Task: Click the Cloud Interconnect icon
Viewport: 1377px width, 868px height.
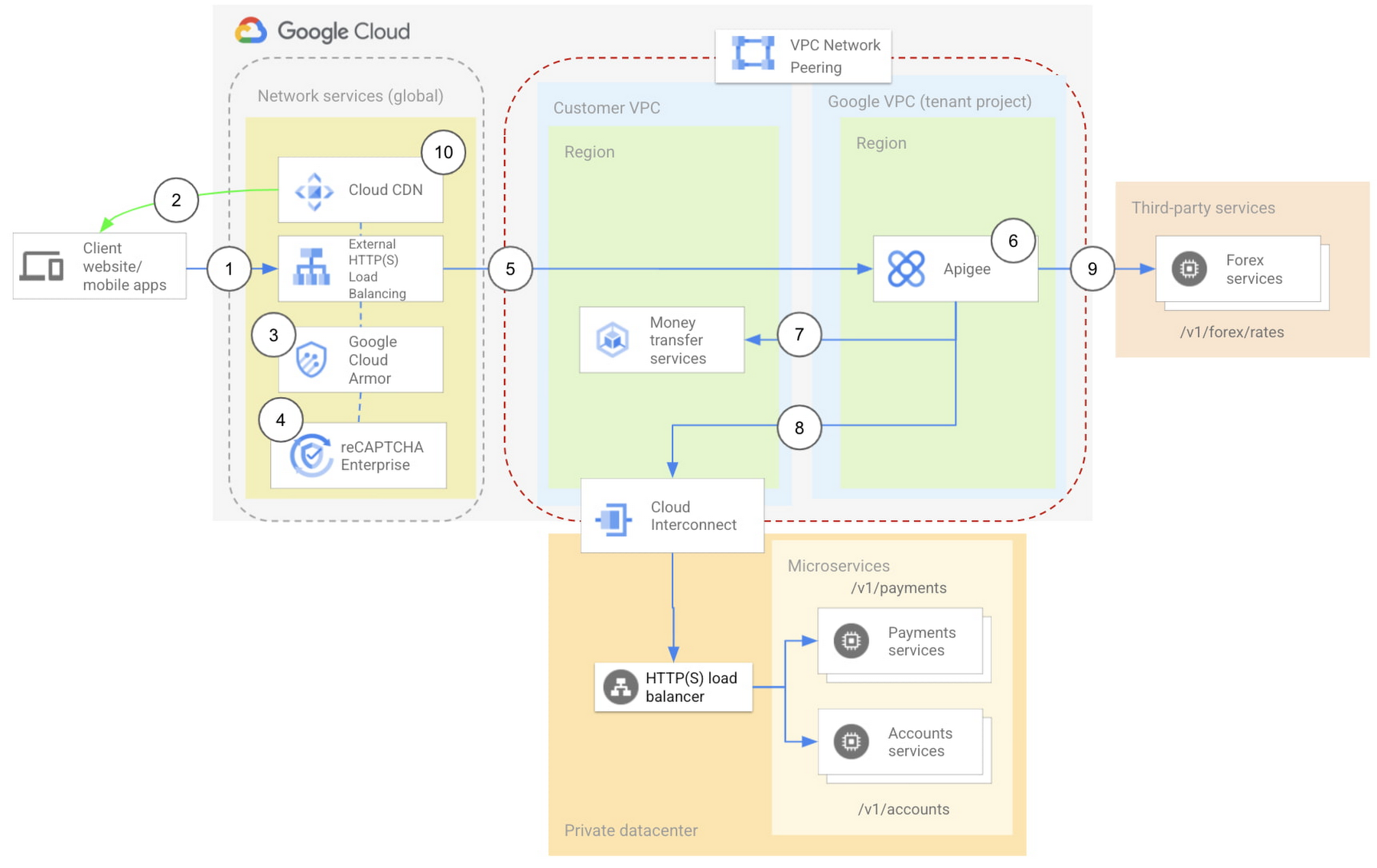Action: pos(614,519)
